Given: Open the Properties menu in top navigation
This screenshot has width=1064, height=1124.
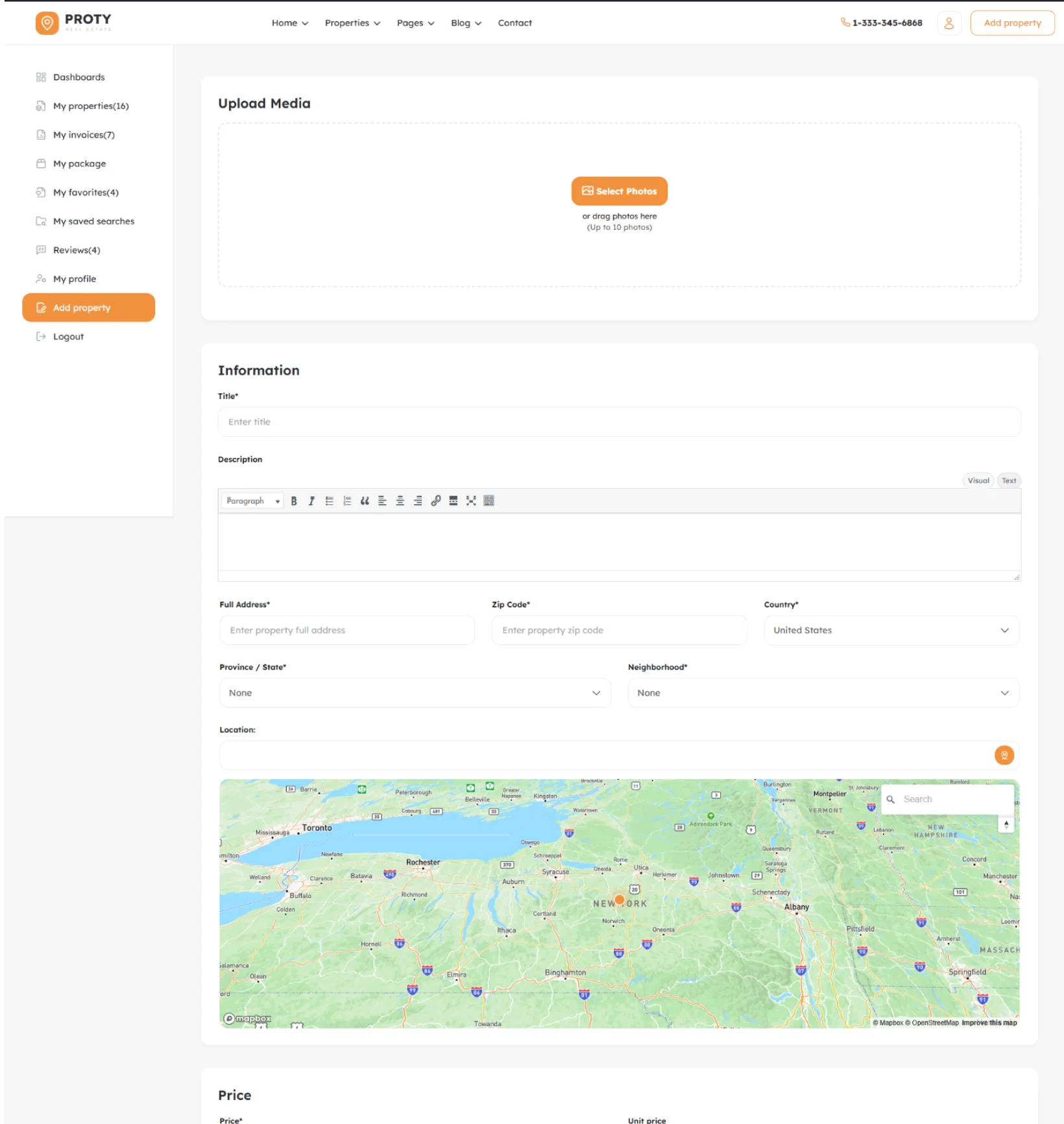Looking at the screenshot, I should coord(352,23).
